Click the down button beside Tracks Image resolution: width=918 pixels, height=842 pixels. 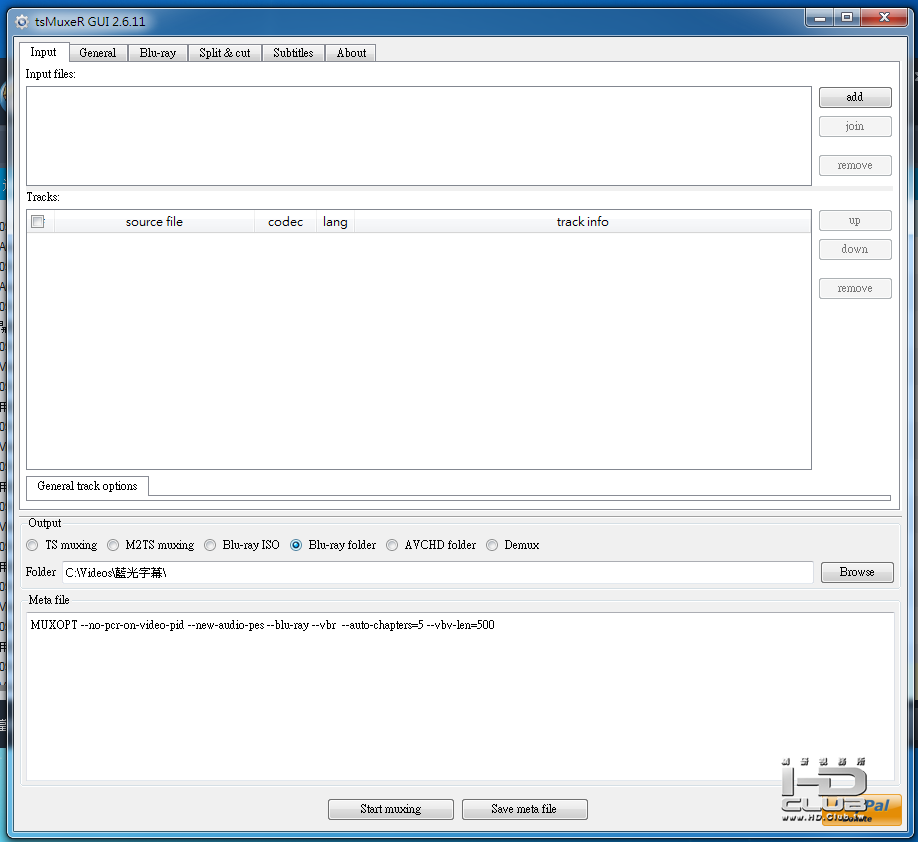point(855,249)
